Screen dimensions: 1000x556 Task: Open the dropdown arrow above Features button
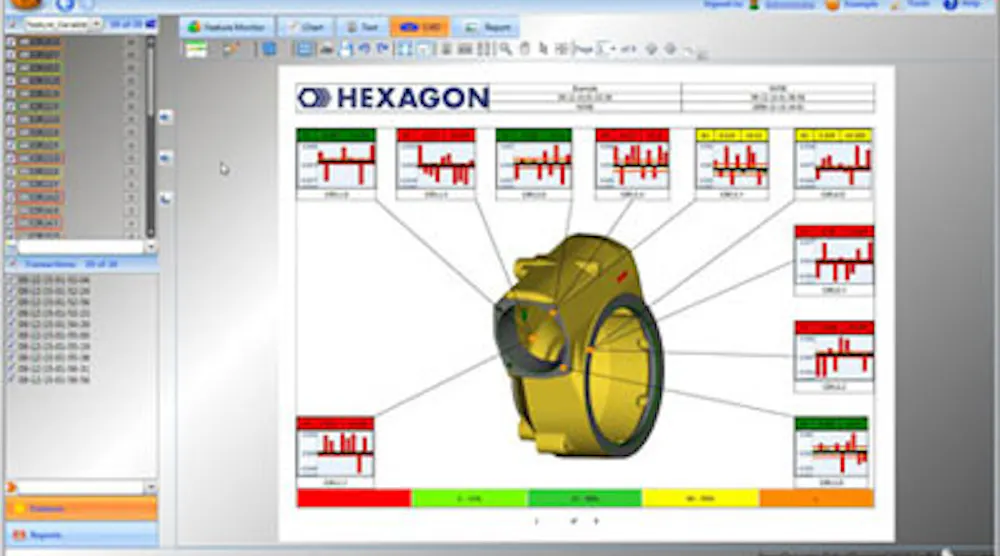tap(151, 488)
